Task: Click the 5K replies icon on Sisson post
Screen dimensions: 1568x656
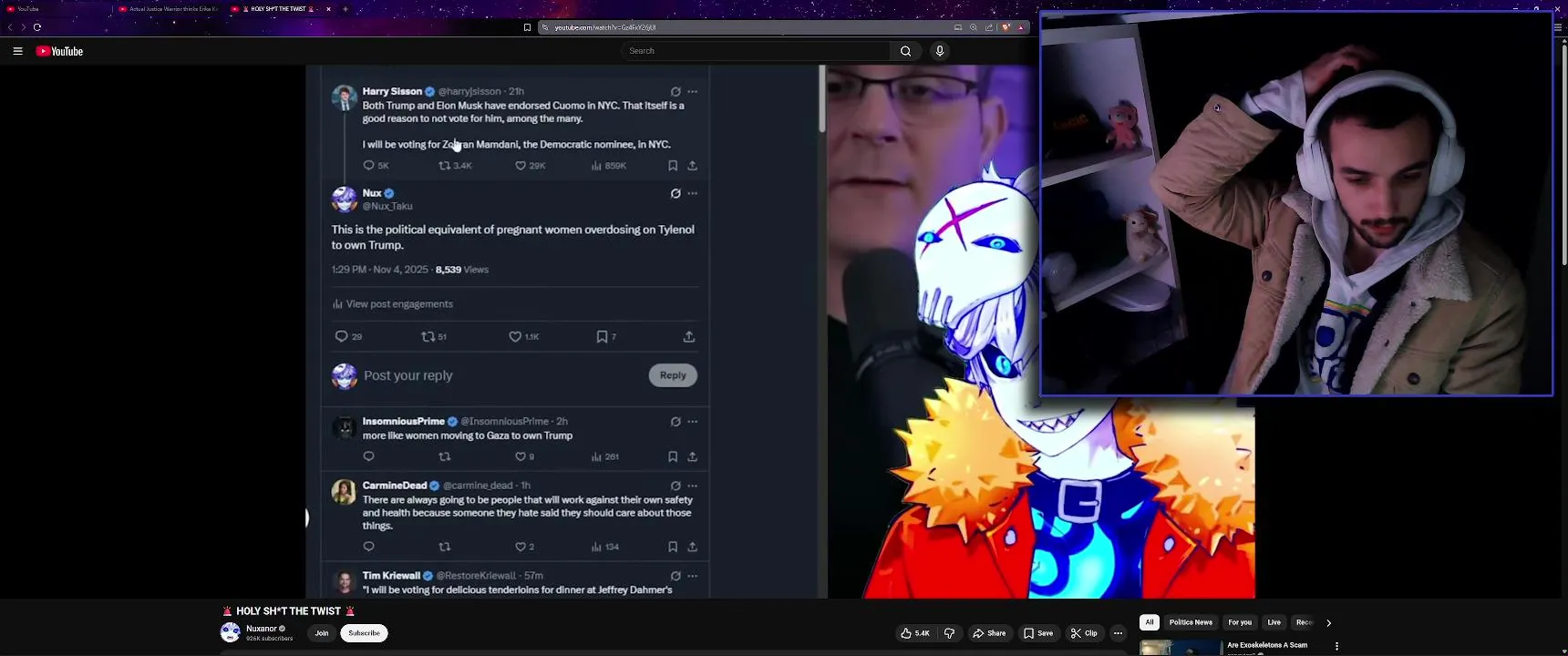Action: click(376, 166)
